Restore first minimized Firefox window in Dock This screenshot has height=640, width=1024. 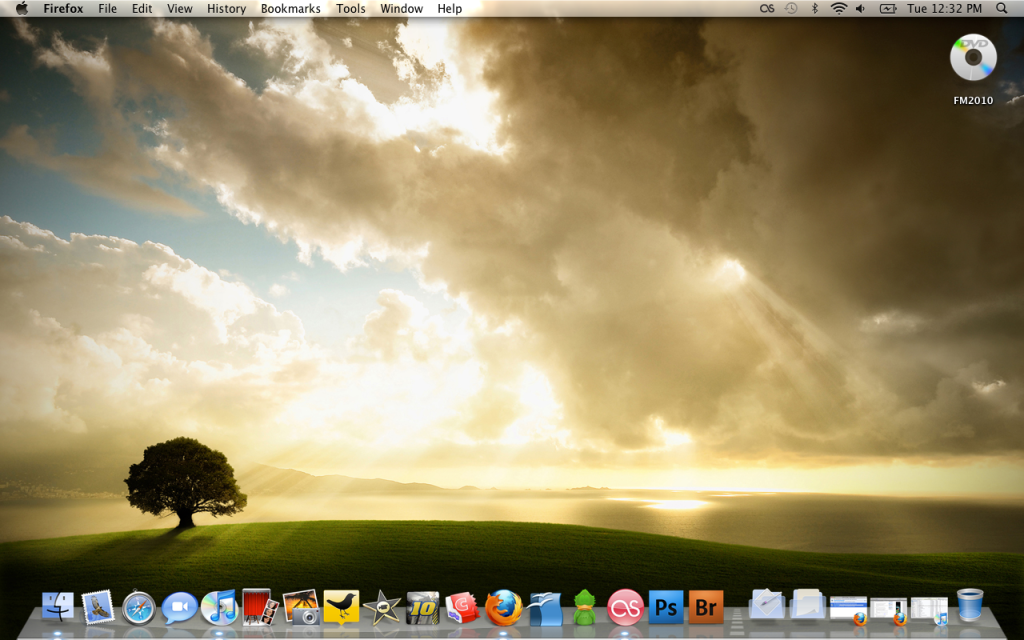[x=848, y=610]
